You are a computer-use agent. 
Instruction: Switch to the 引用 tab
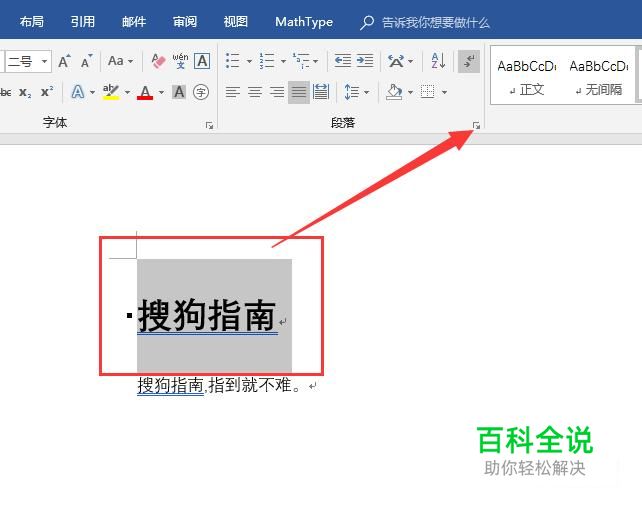tap(82, 22)
